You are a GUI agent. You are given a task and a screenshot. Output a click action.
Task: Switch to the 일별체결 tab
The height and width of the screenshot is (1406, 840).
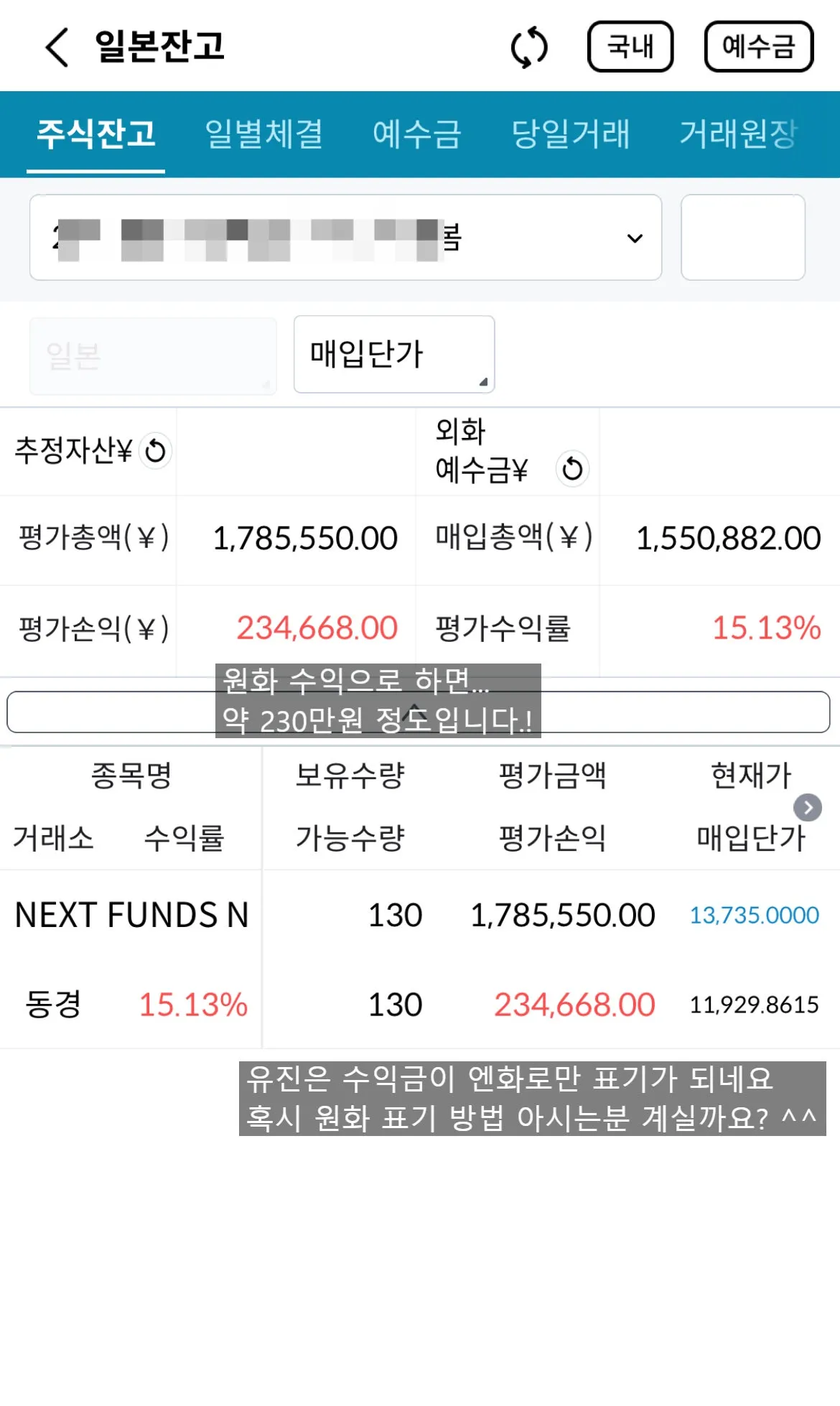(x=263, y=134)
